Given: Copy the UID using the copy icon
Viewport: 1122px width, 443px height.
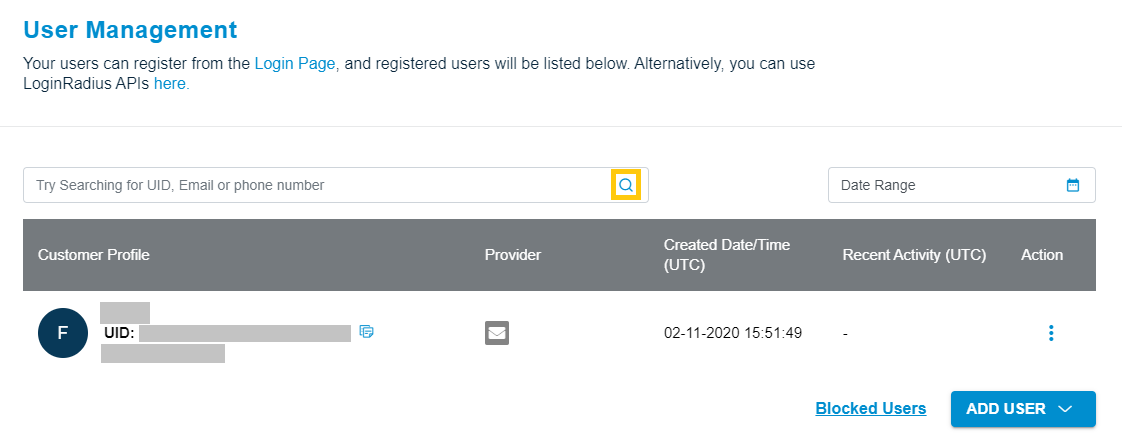Looking at the screenshot, I should (x=366, y=331).
